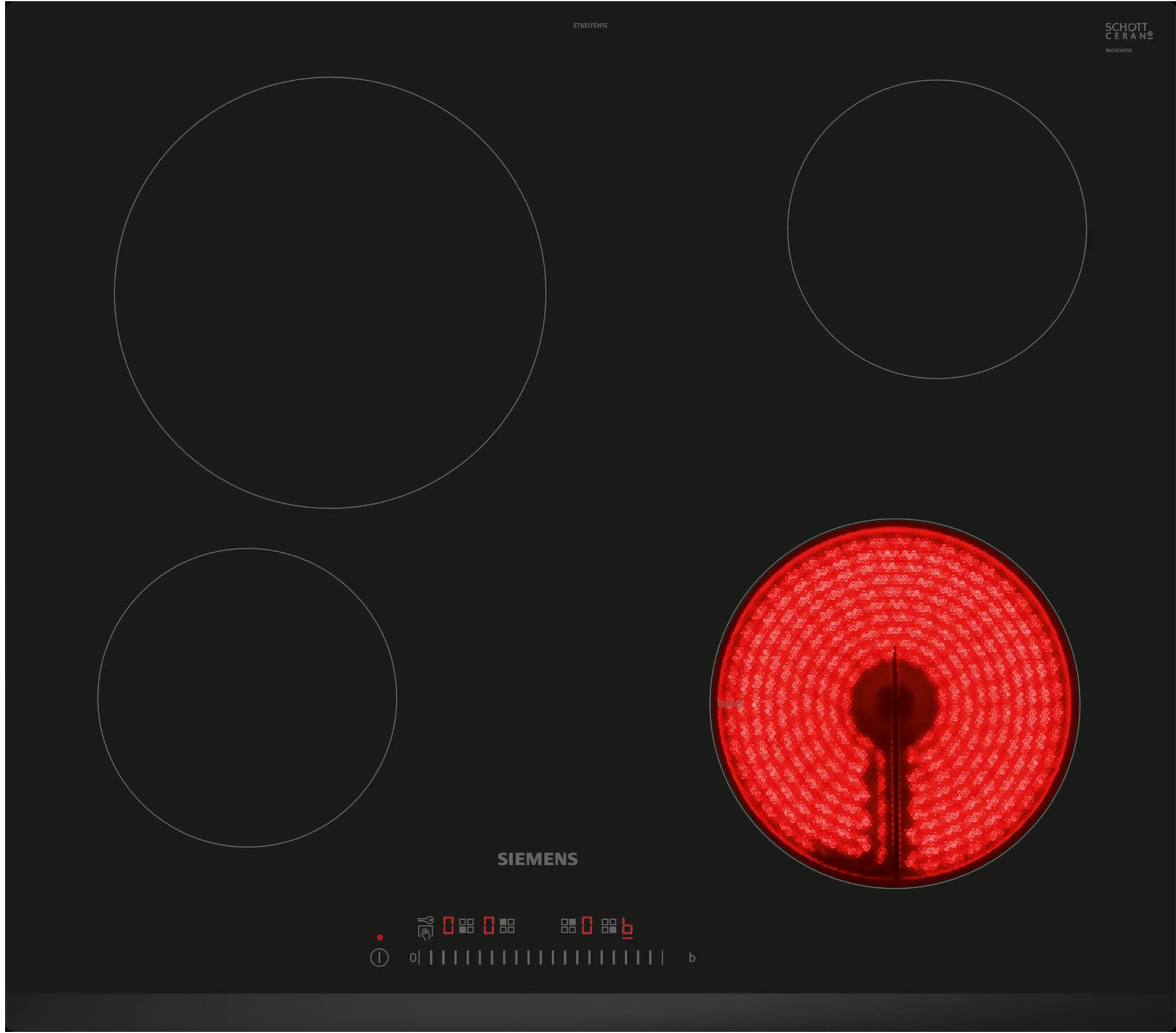Image resolution: width=1176 pixels, height=1033 pixels.
Task: Tap the third red heat level digit
Action: click(x=587, y=925)
